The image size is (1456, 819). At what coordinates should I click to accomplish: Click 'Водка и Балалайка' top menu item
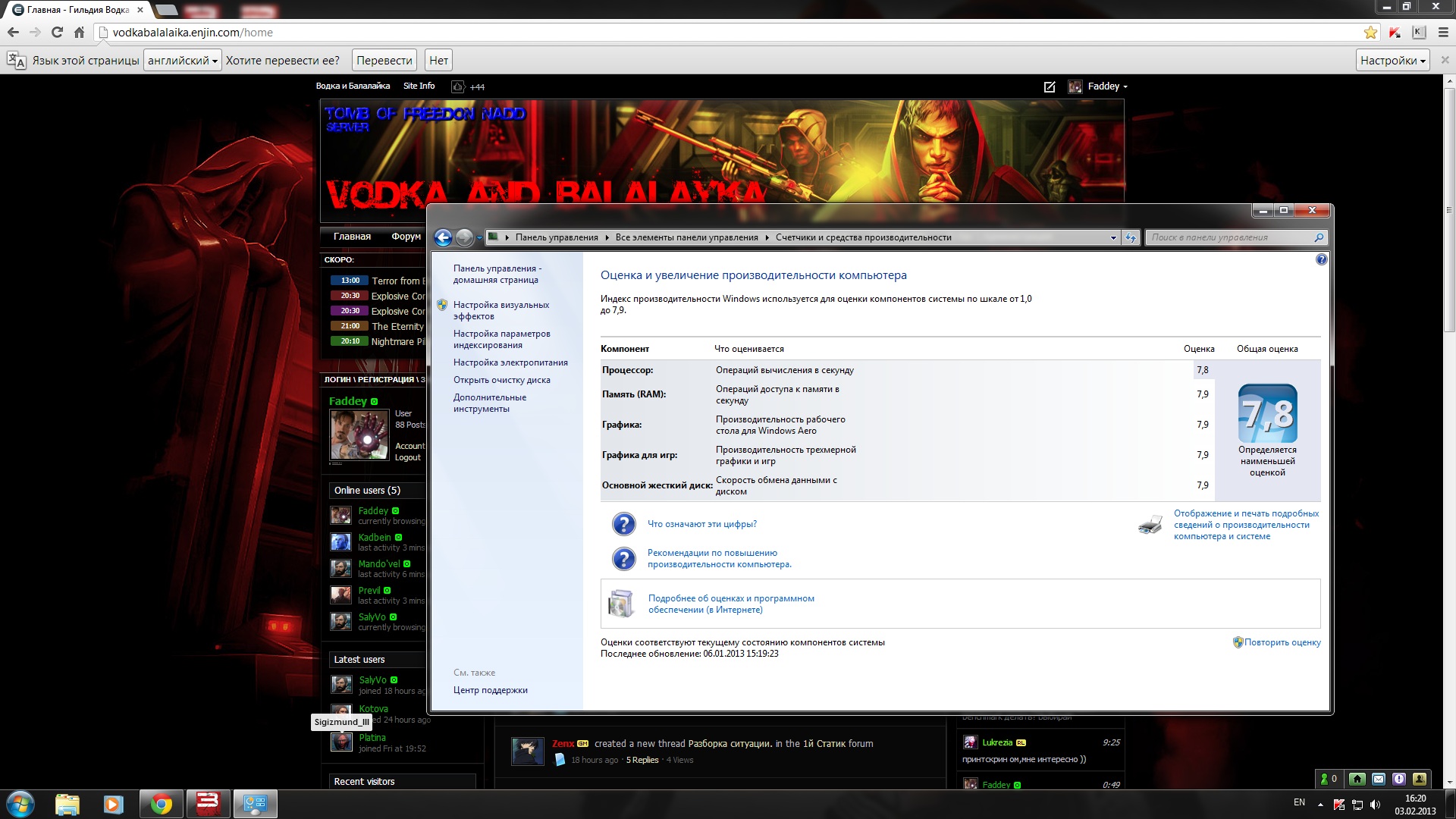click(353, 86)
